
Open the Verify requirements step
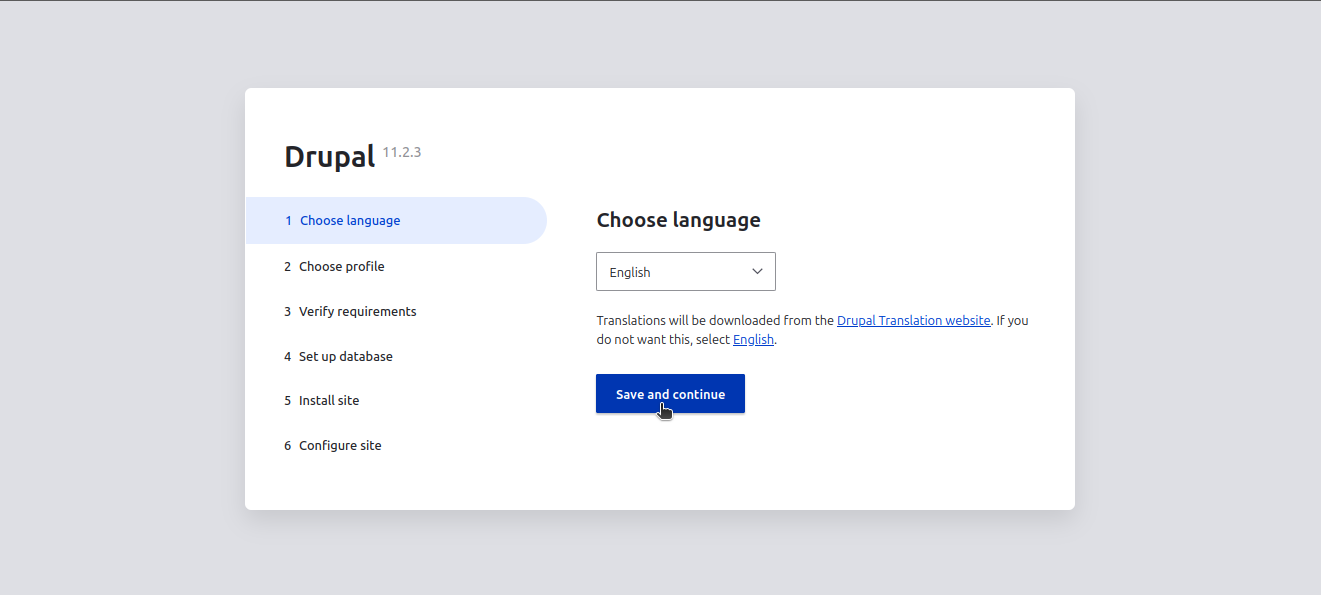(357, 311)
